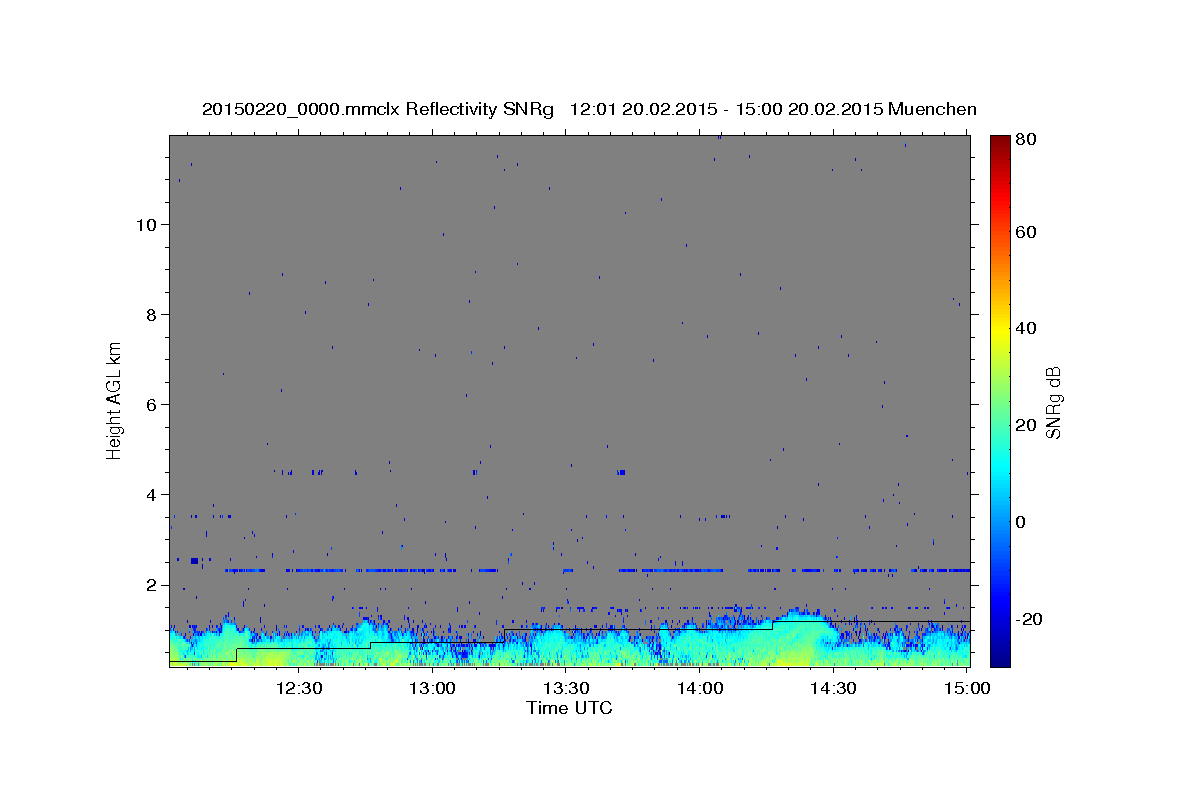Click the 'SNRg dB' colorbar label
Image resolution: width=1200 pixels, height=800 pixels.
pos(1053,402)
